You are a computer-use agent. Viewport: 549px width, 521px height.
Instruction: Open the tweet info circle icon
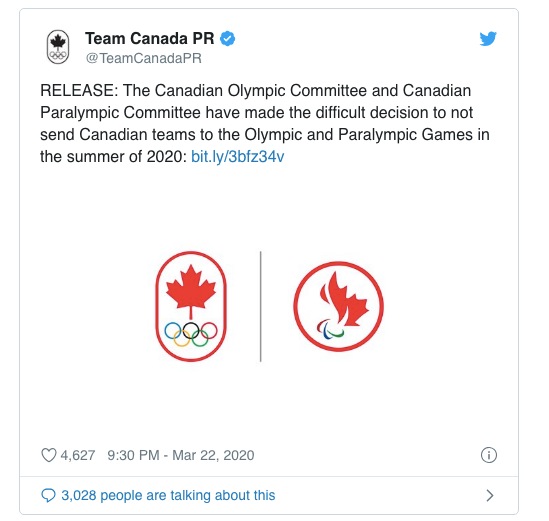(x=489, y=455)
